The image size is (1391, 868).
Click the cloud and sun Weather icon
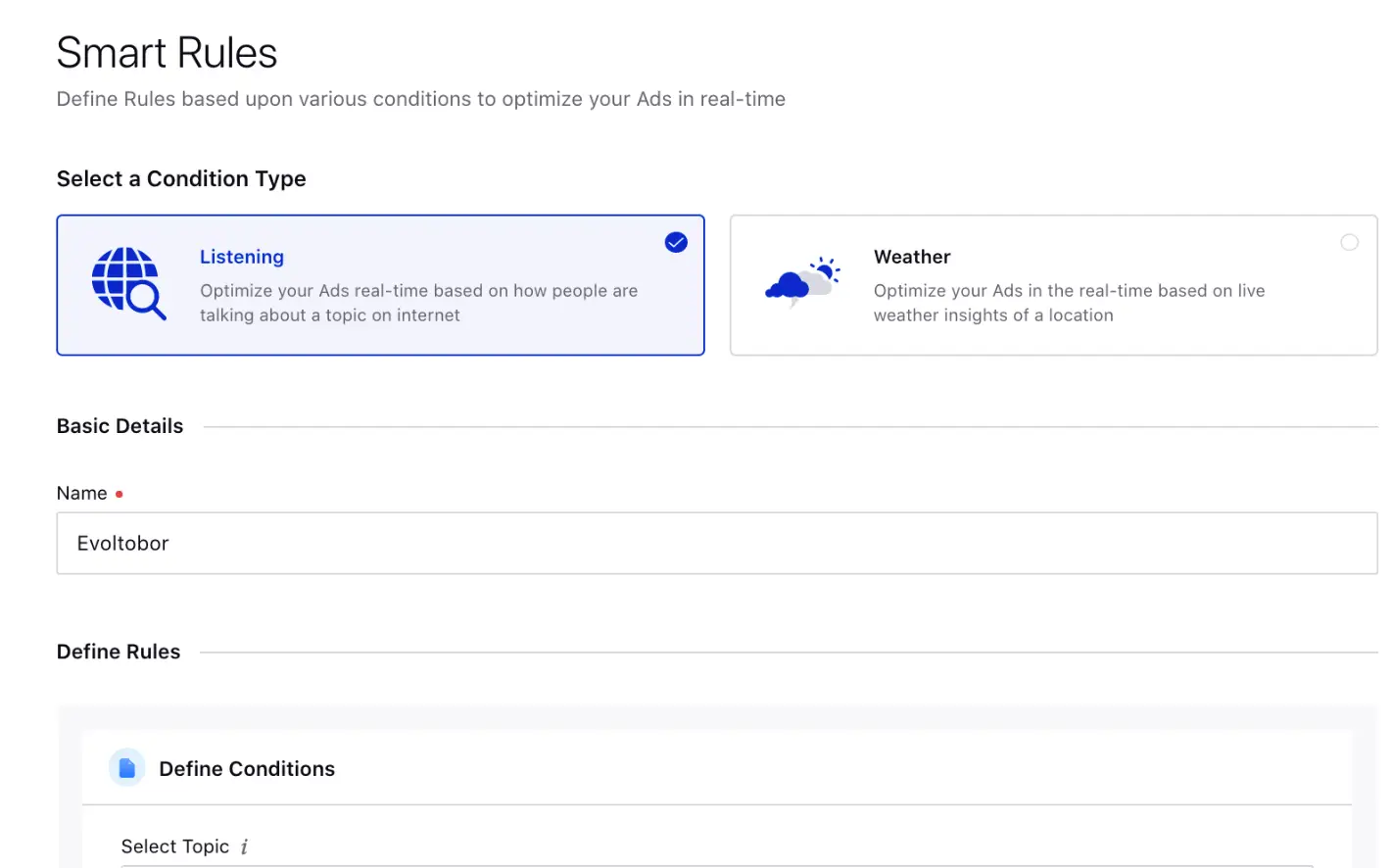pos(802,283)
